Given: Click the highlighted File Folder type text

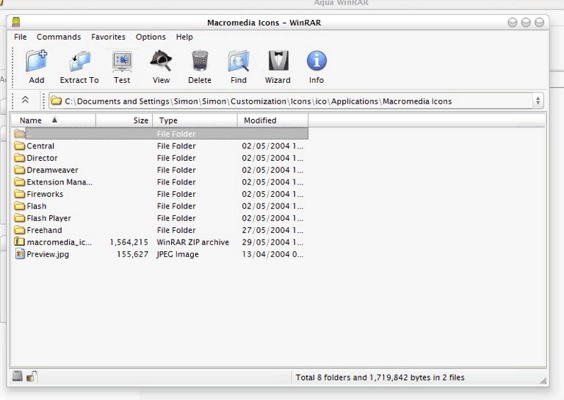Looking at the screenshot, I should pos(176,134).
